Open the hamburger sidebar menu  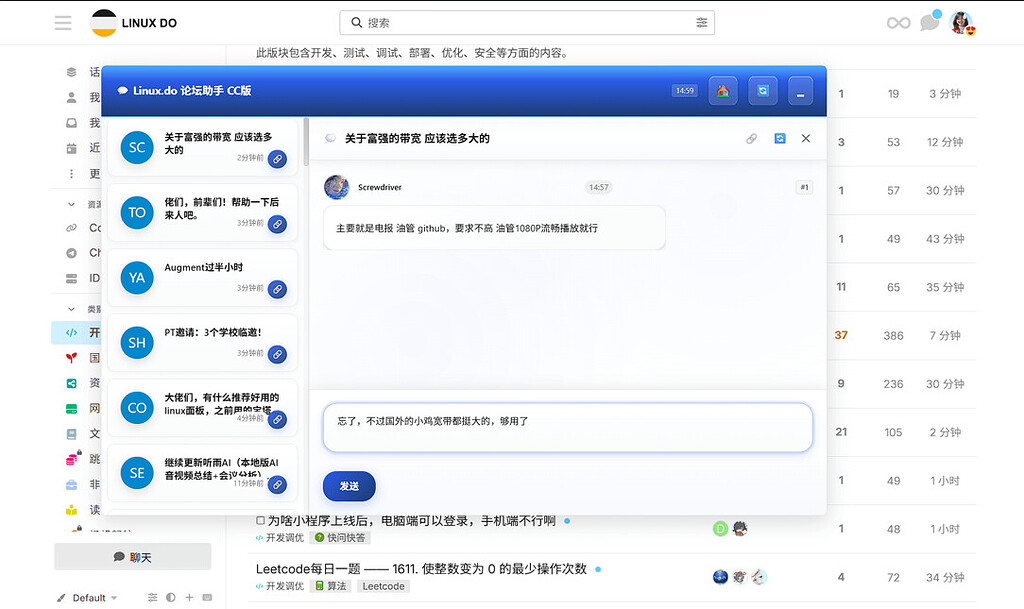[63, 23]
